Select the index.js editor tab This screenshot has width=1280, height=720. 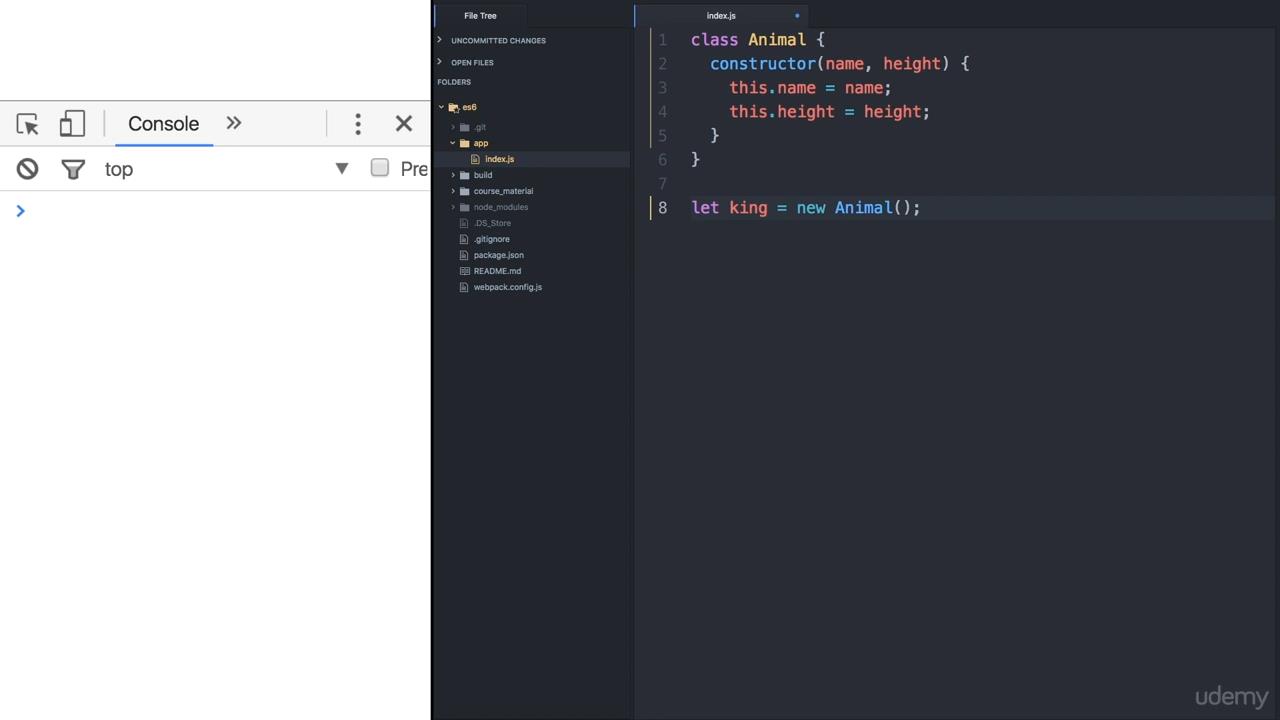pos(721,16)
